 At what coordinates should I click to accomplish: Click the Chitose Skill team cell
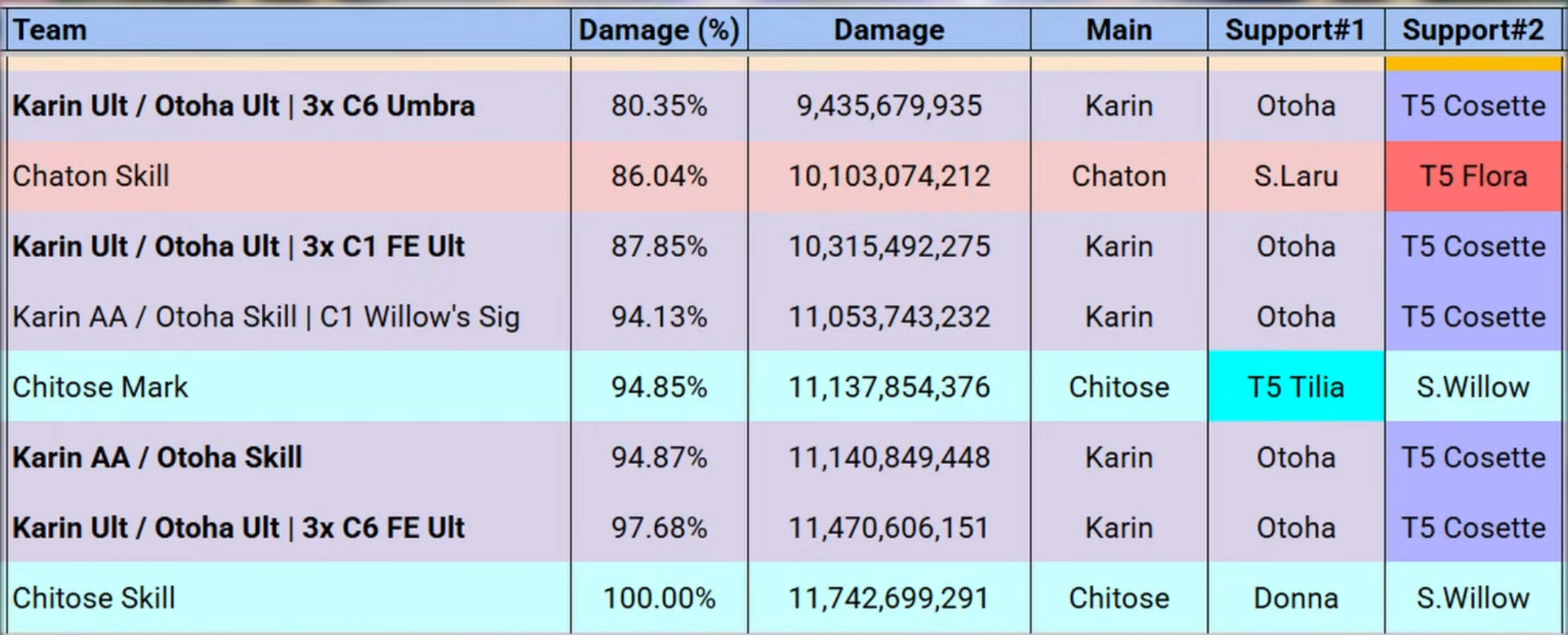pyautogui.click(x=289, y=597)
